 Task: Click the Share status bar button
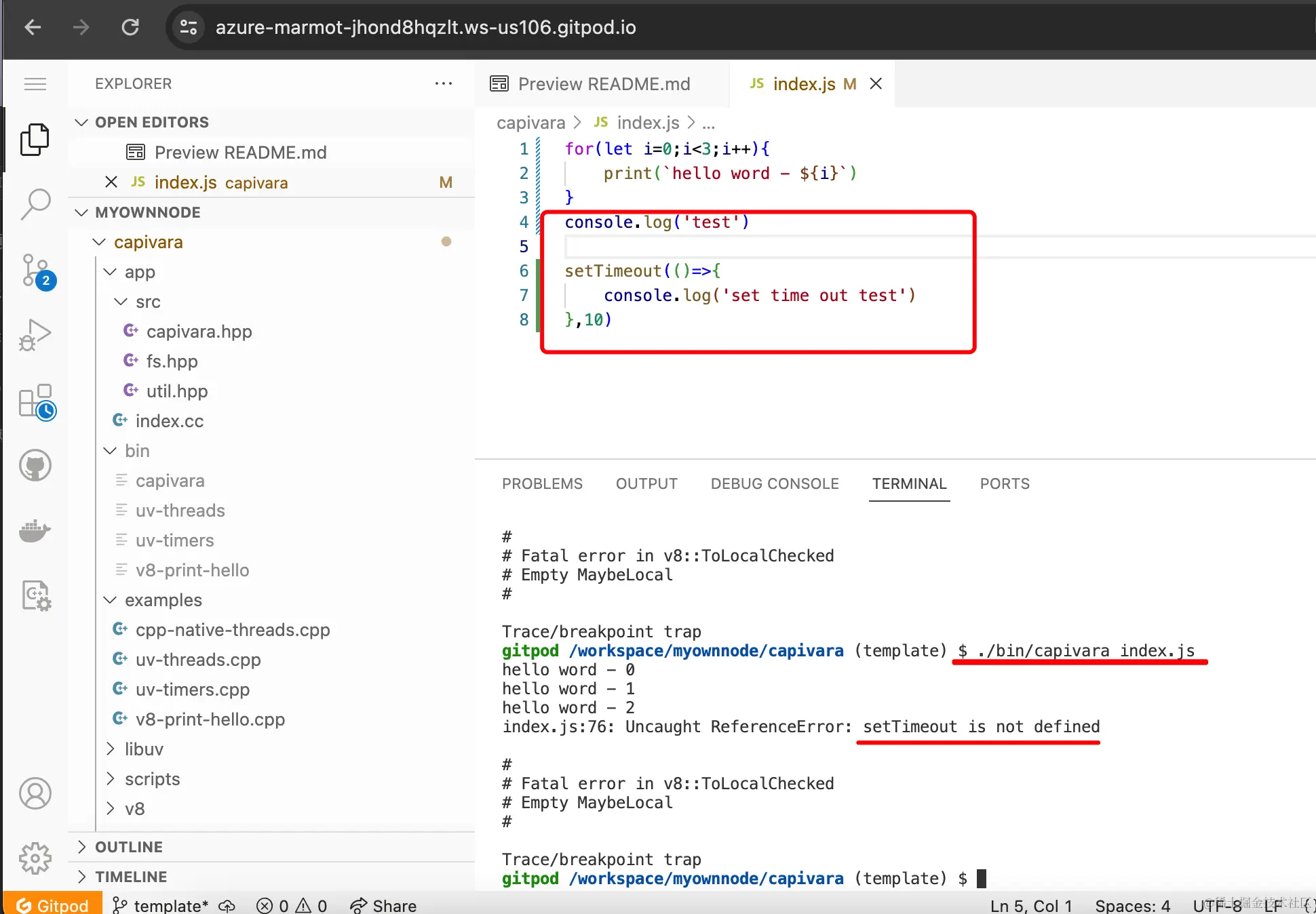tap(383, 905)
